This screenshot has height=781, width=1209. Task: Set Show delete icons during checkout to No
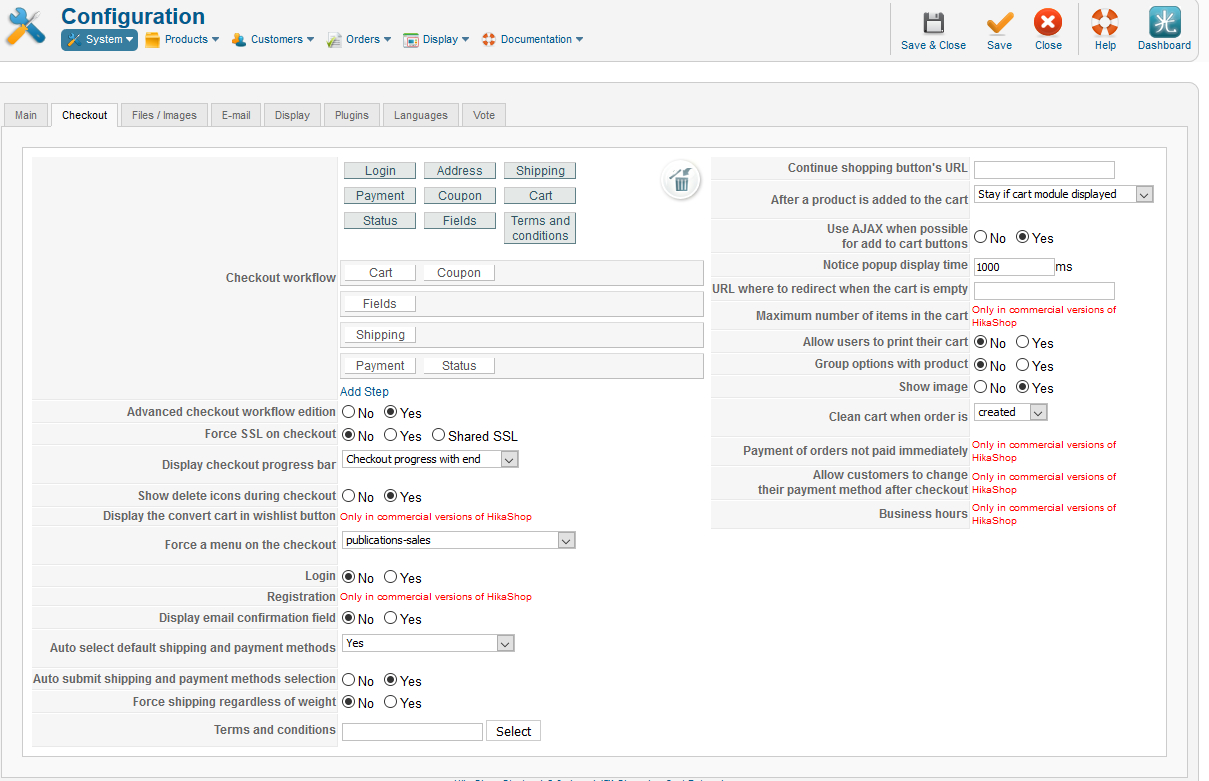348,496
